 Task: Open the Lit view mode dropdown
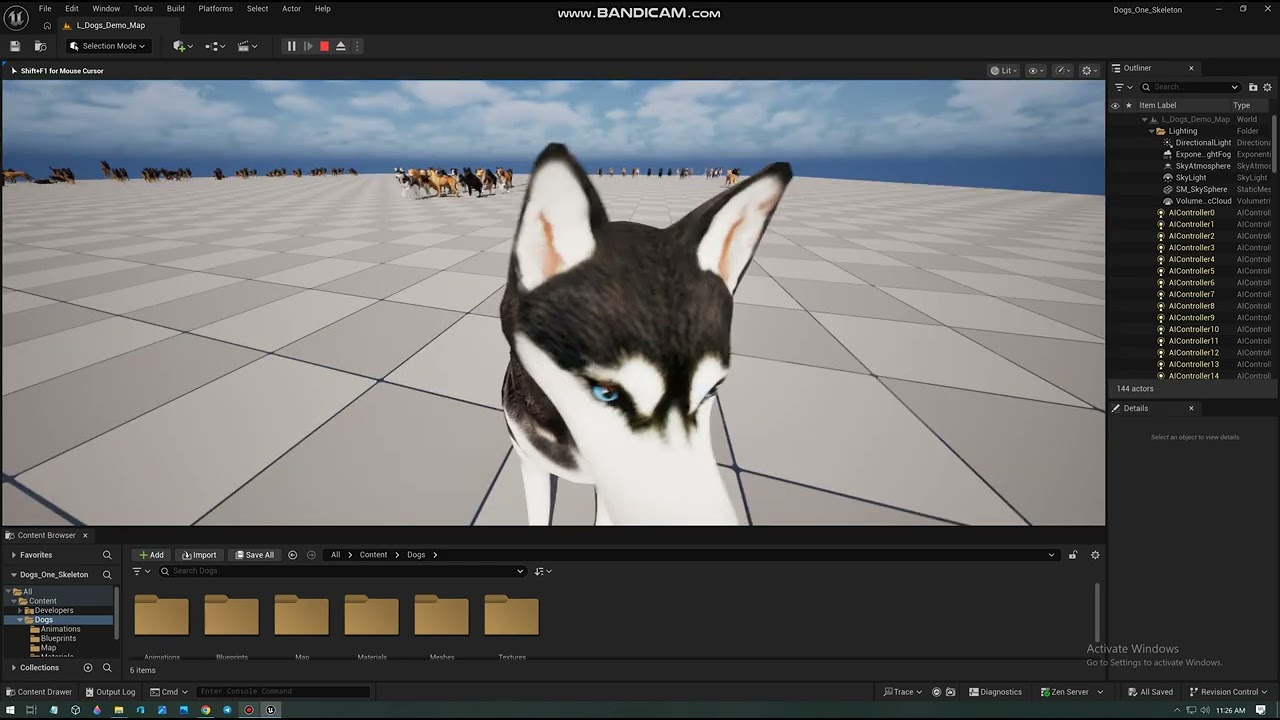(1003, 70)
